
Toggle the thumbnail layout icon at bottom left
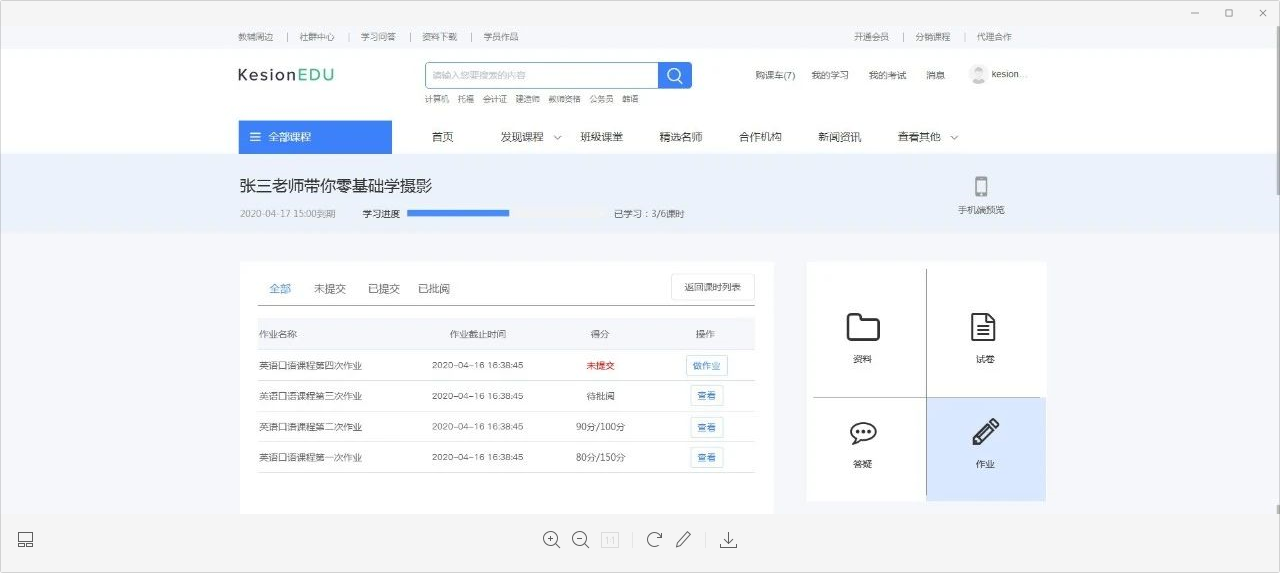(x=26, y=540)
